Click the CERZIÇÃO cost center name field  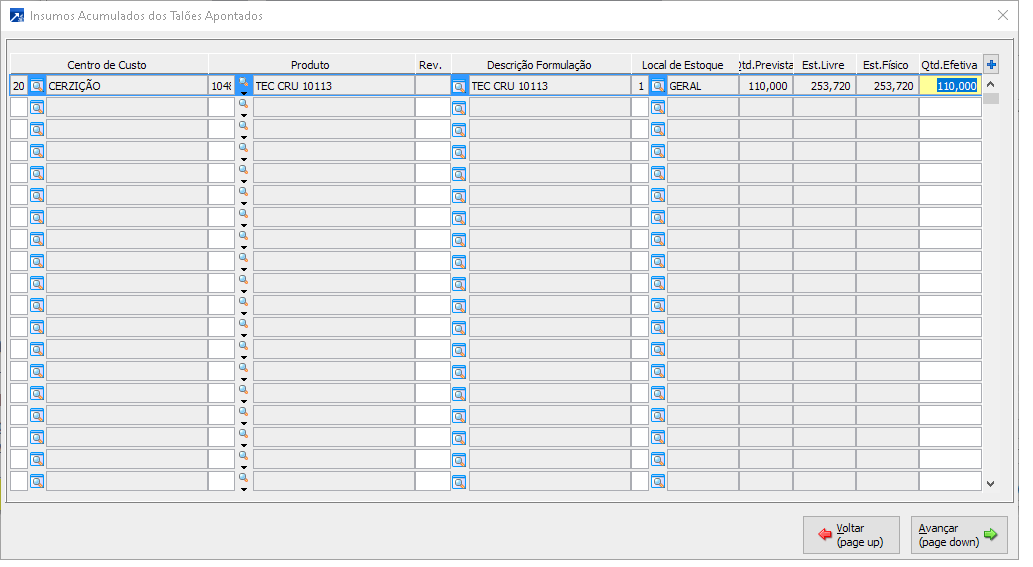click(x=126, y=86)
